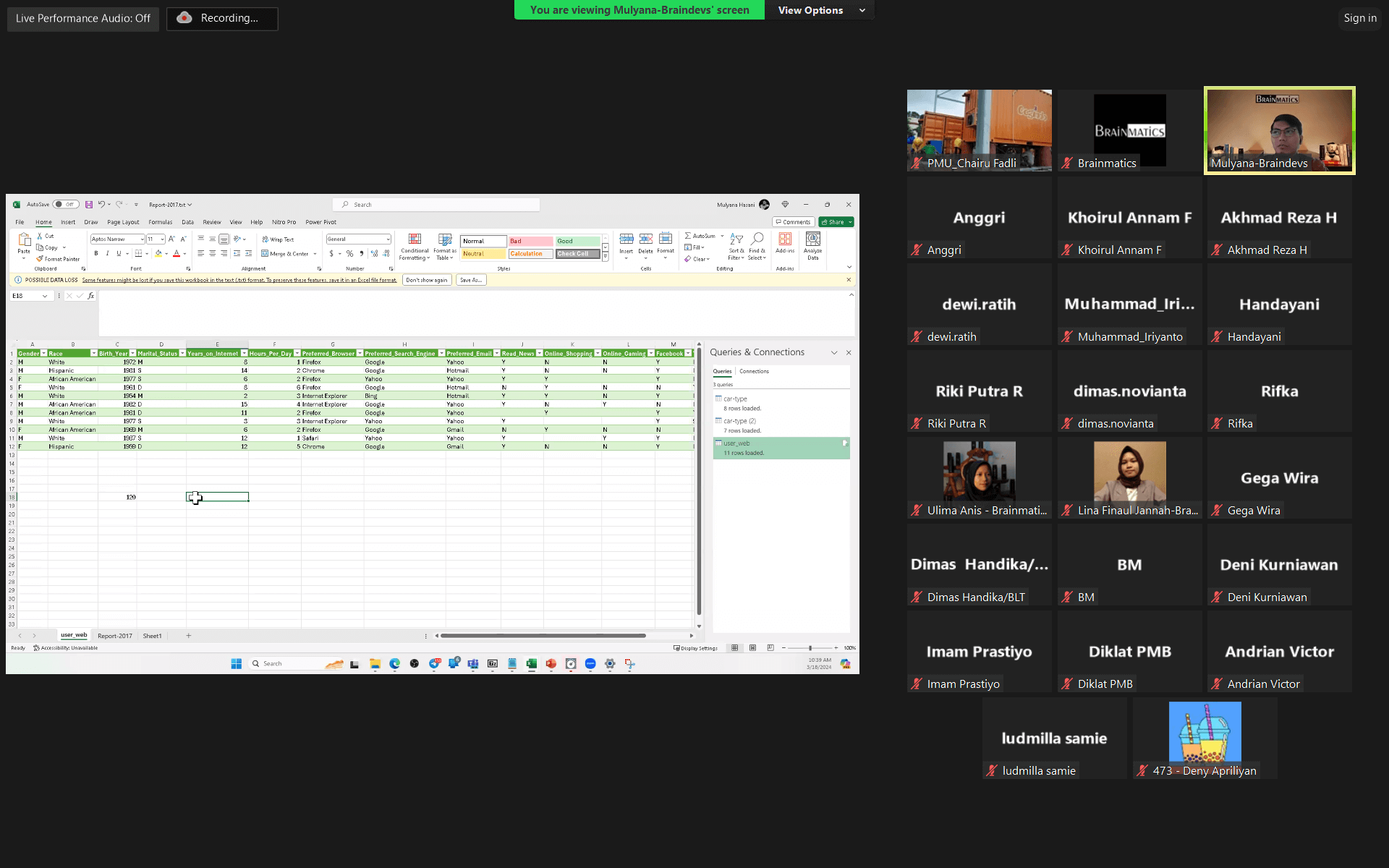Open the Sort & Filter tool
The image size is (1389, 868).
click(x=736, y=240)
